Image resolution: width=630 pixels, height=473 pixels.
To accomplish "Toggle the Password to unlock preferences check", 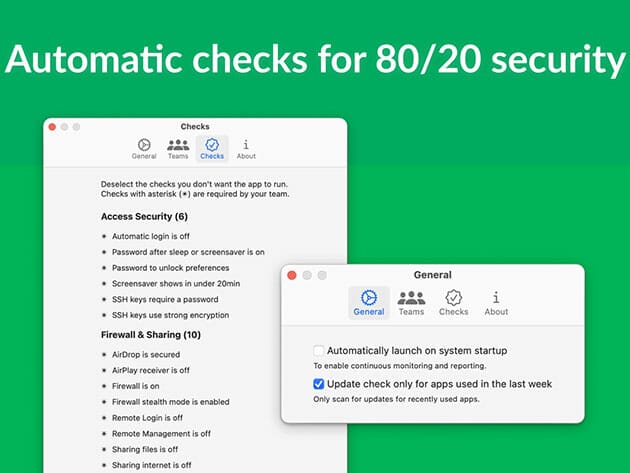I will click(x=104, y=268).
